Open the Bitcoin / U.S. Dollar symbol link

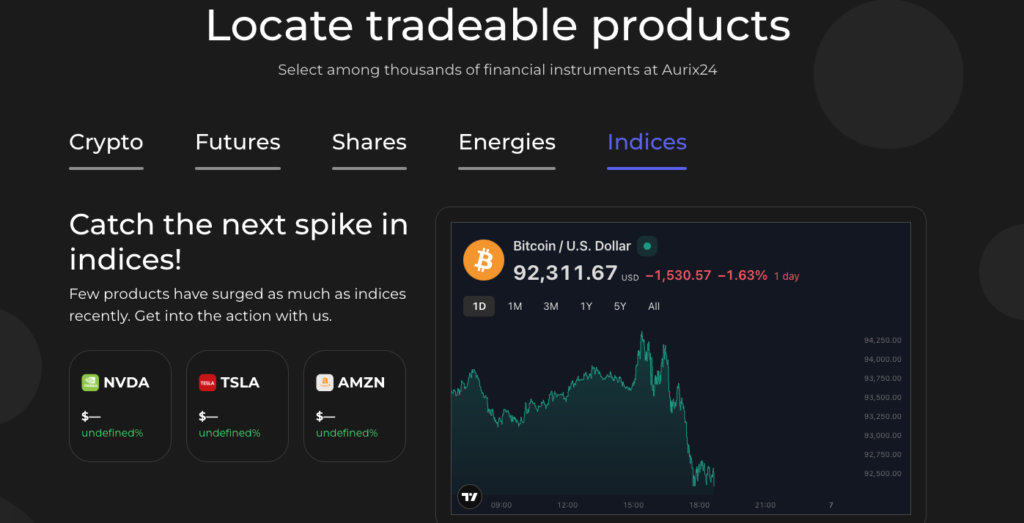[572, 246]
